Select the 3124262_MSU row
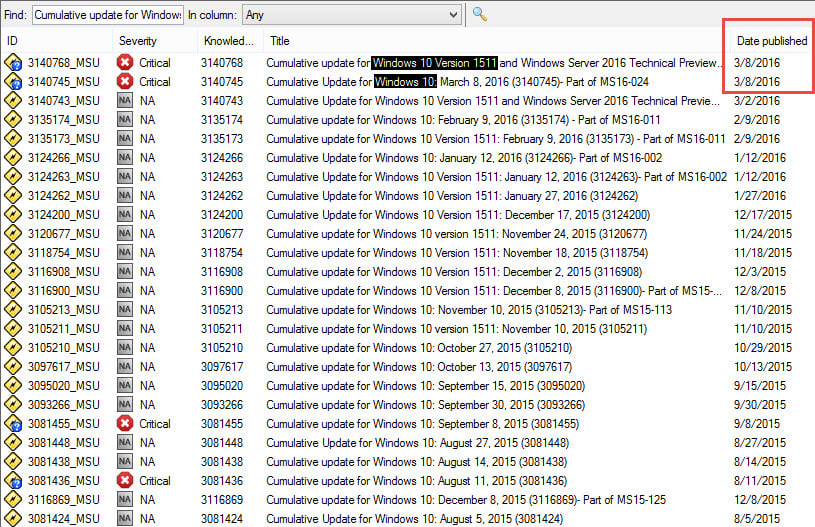 tap(63, 195)
